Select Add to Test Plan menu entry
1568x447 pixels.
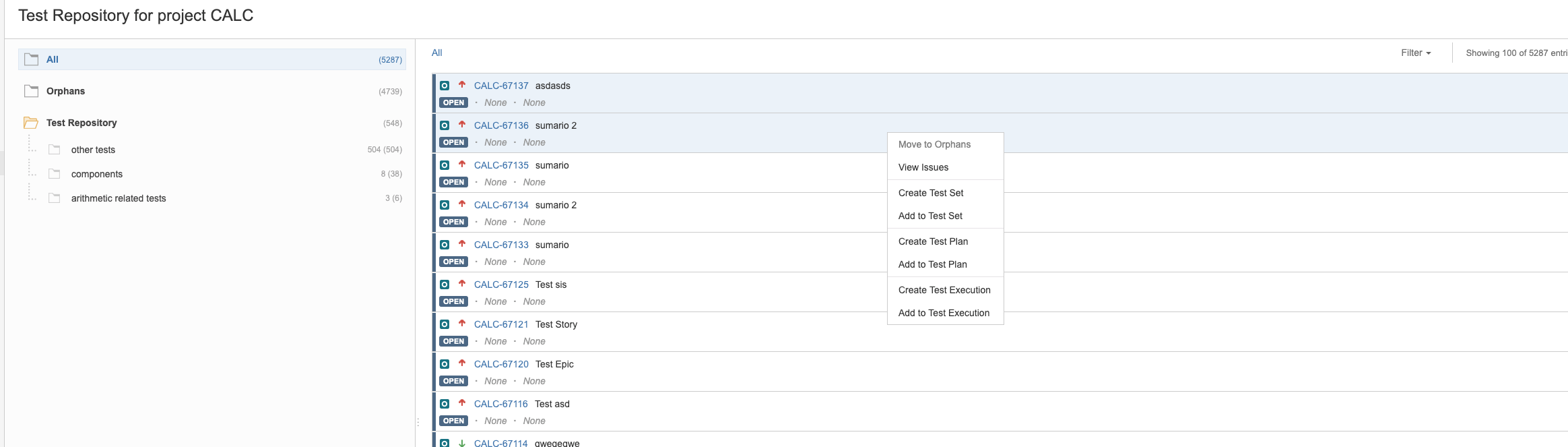point(932,264)
